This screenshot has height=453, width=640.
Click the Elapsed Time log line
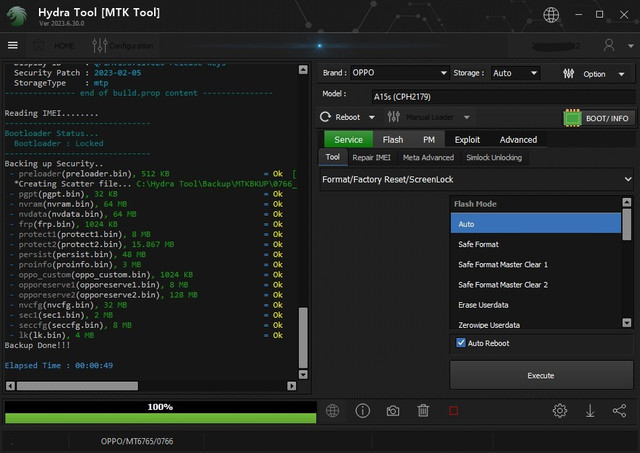tap(59, 365)
